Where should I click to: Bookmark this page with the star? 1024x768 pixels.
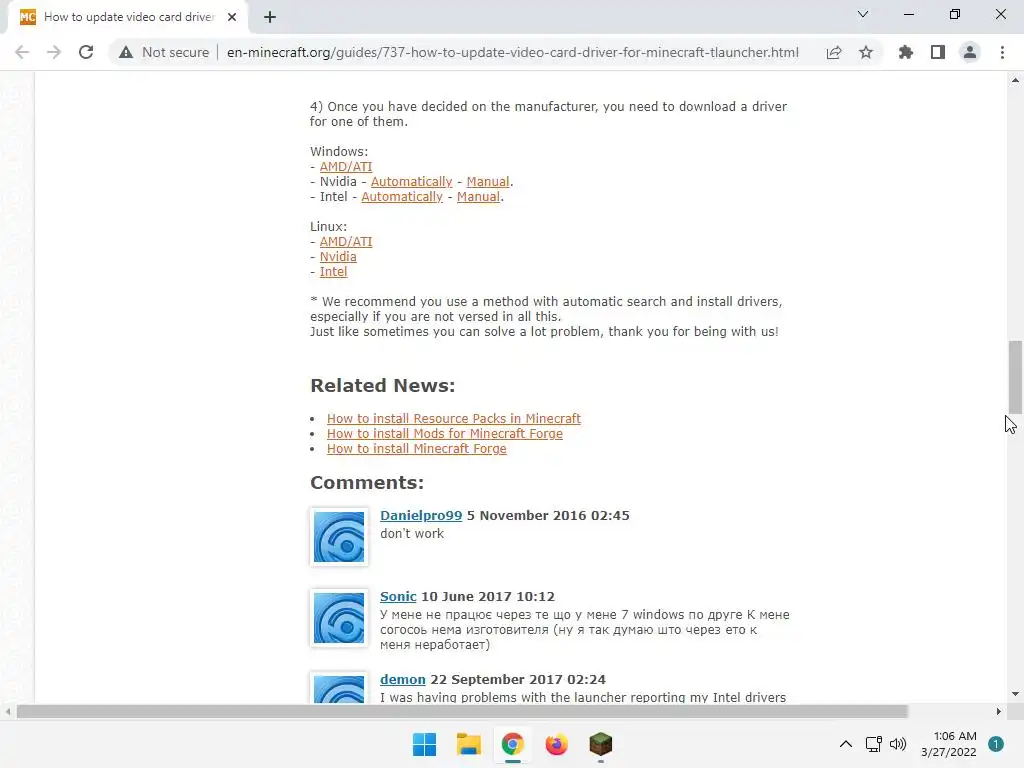click(x=866, y=52)
